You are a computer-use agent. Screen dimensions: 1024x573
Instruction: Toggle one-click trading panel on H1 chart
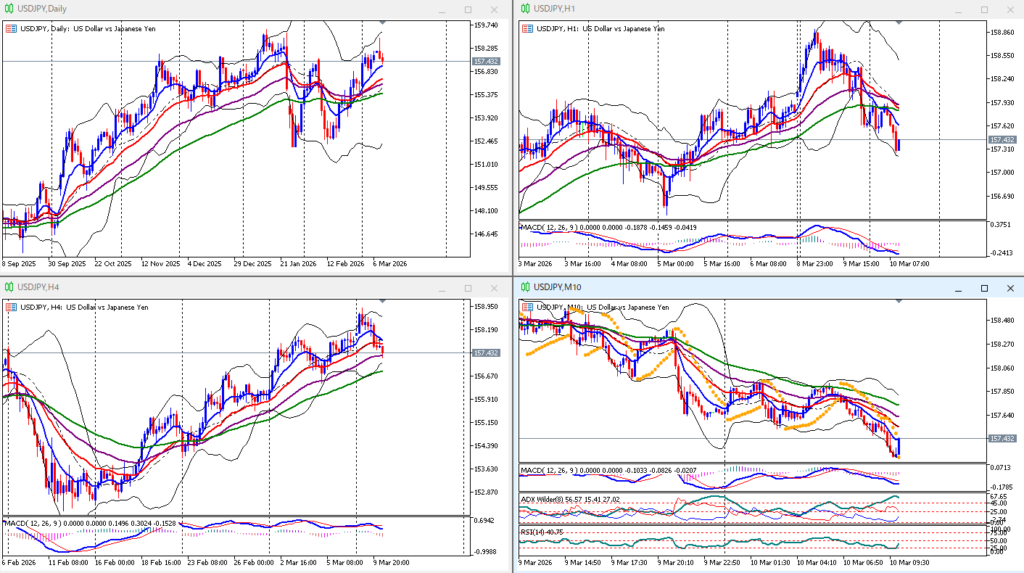point(527,28)
